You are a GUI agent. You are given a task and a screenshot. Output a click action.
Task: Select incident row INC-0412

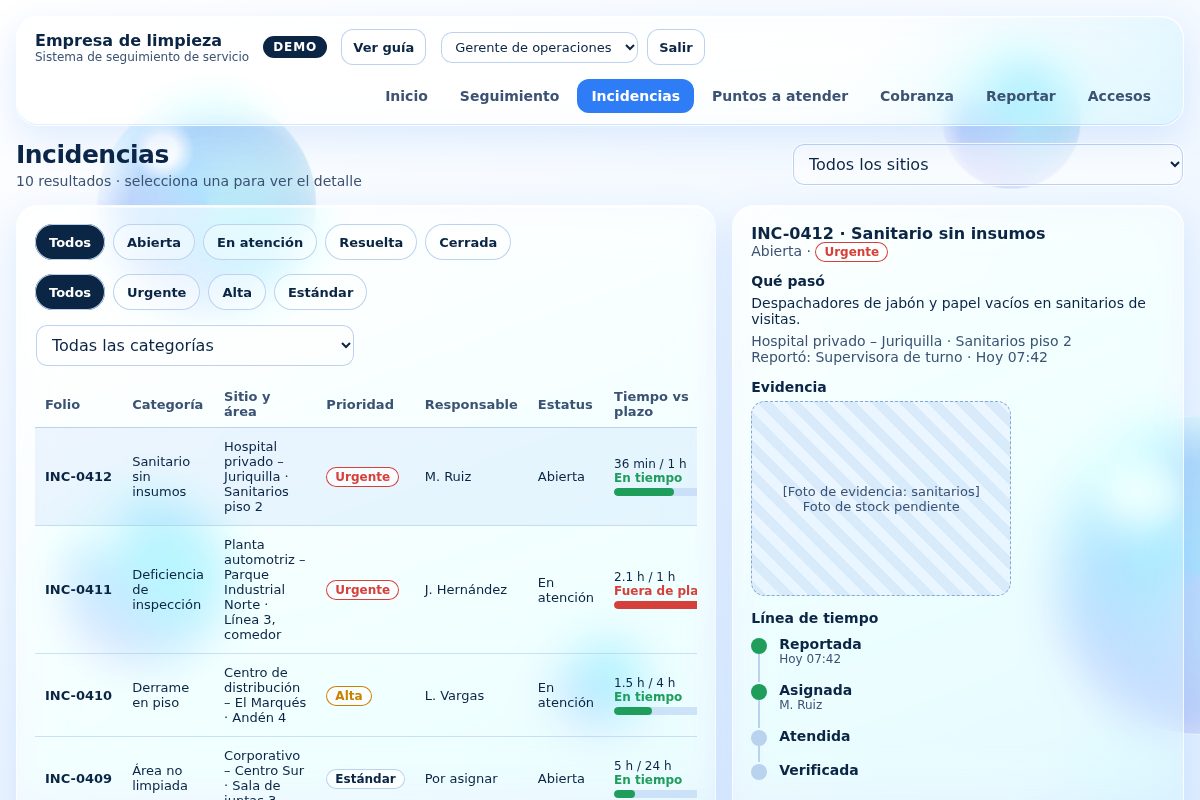[366, 477]
